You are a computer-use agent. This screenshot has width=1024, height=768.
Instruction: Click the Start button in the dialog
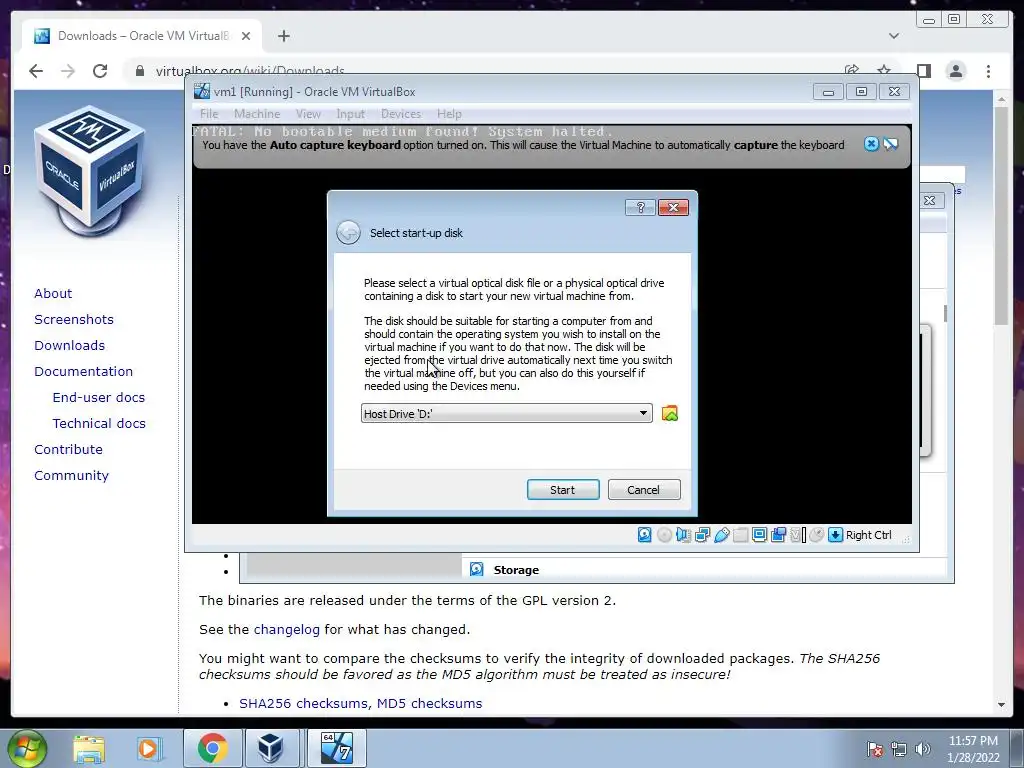[563, 490]
